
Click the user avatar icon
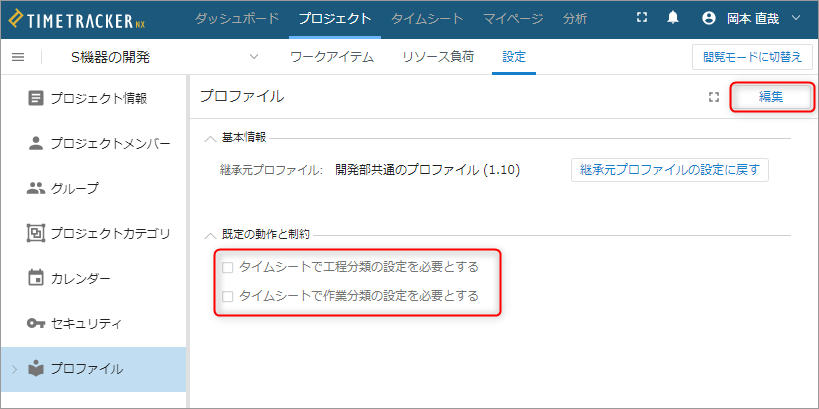click(x=709, y=19)
